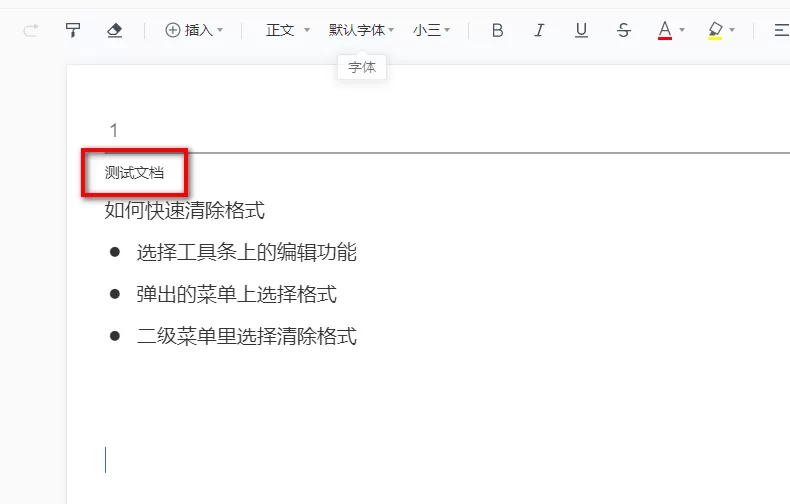The height and width of the screenshot is (504, 790).
Task: Open the highlight color picker arrow
Action: tap(732, 30)
